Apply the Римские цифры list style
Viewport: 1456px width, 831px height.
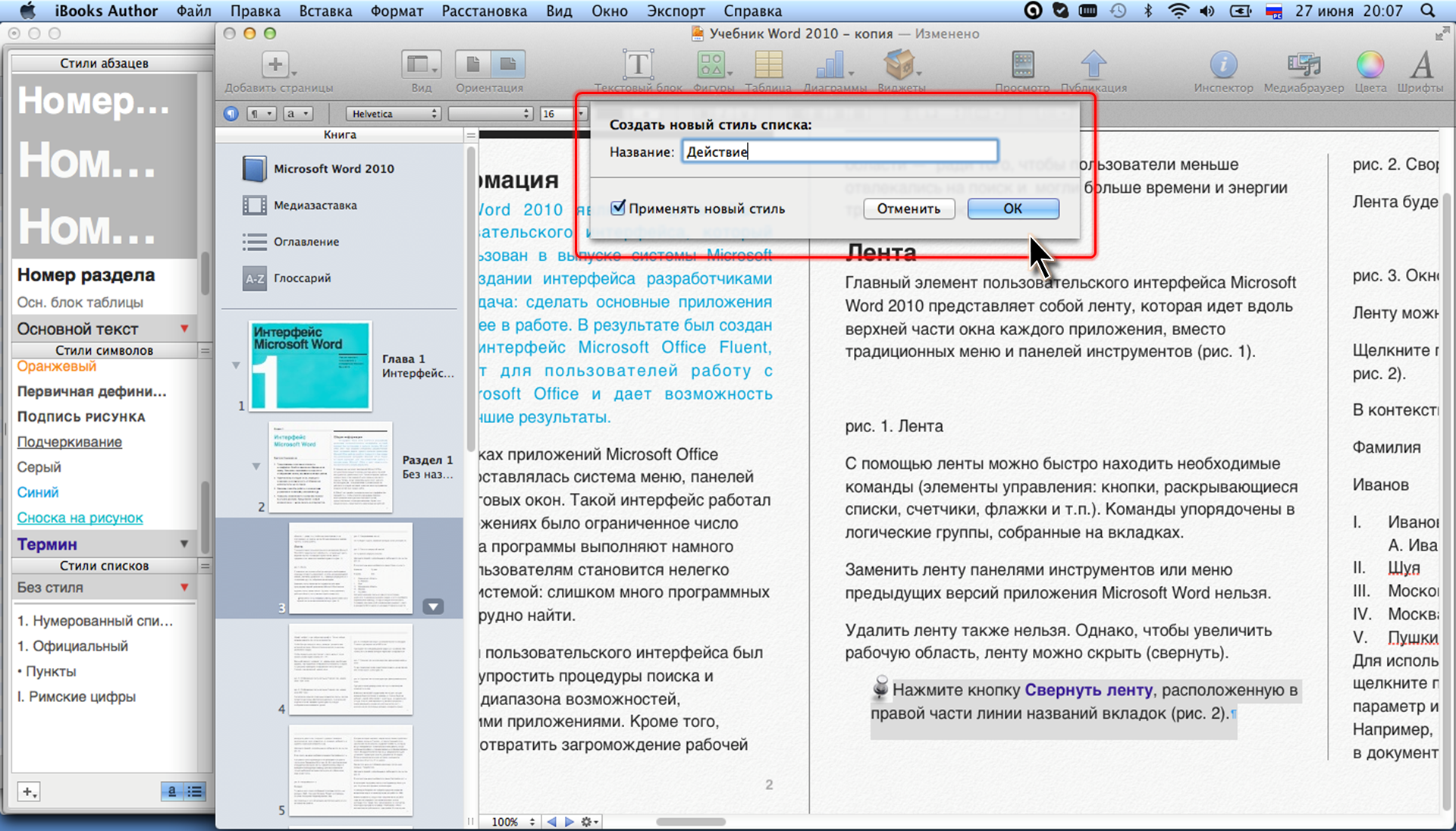(77, 697)
